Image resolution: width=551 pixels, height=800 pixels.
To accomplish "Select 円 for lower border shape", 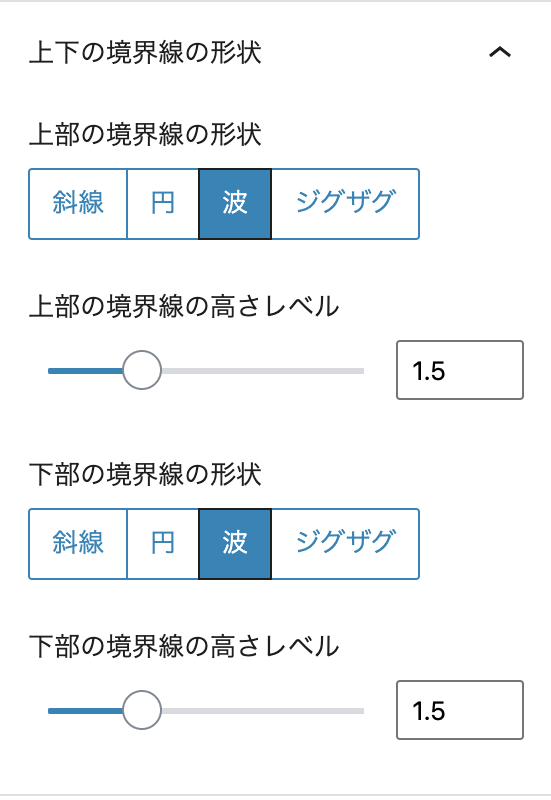I will point(163,543).
